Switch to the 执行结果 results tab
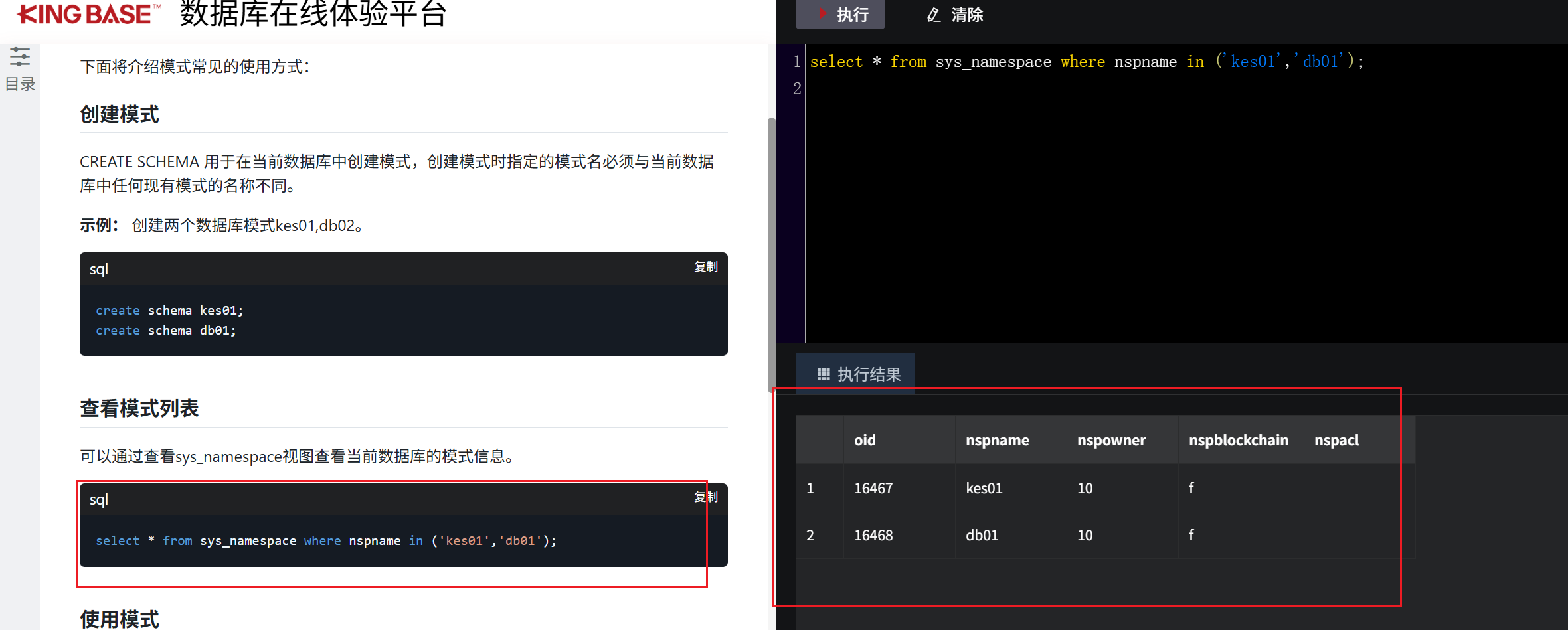1568x630 pixels. click(869, 374)
